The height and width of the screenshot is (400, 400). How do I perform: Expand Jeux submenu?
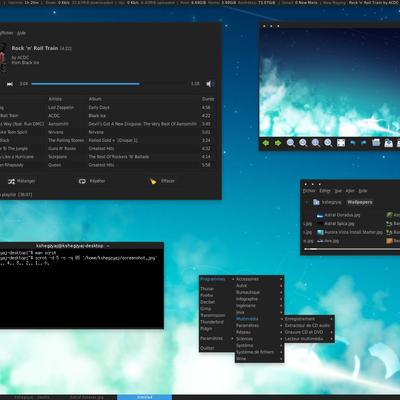pyautogui.click(x=259, y=312)
